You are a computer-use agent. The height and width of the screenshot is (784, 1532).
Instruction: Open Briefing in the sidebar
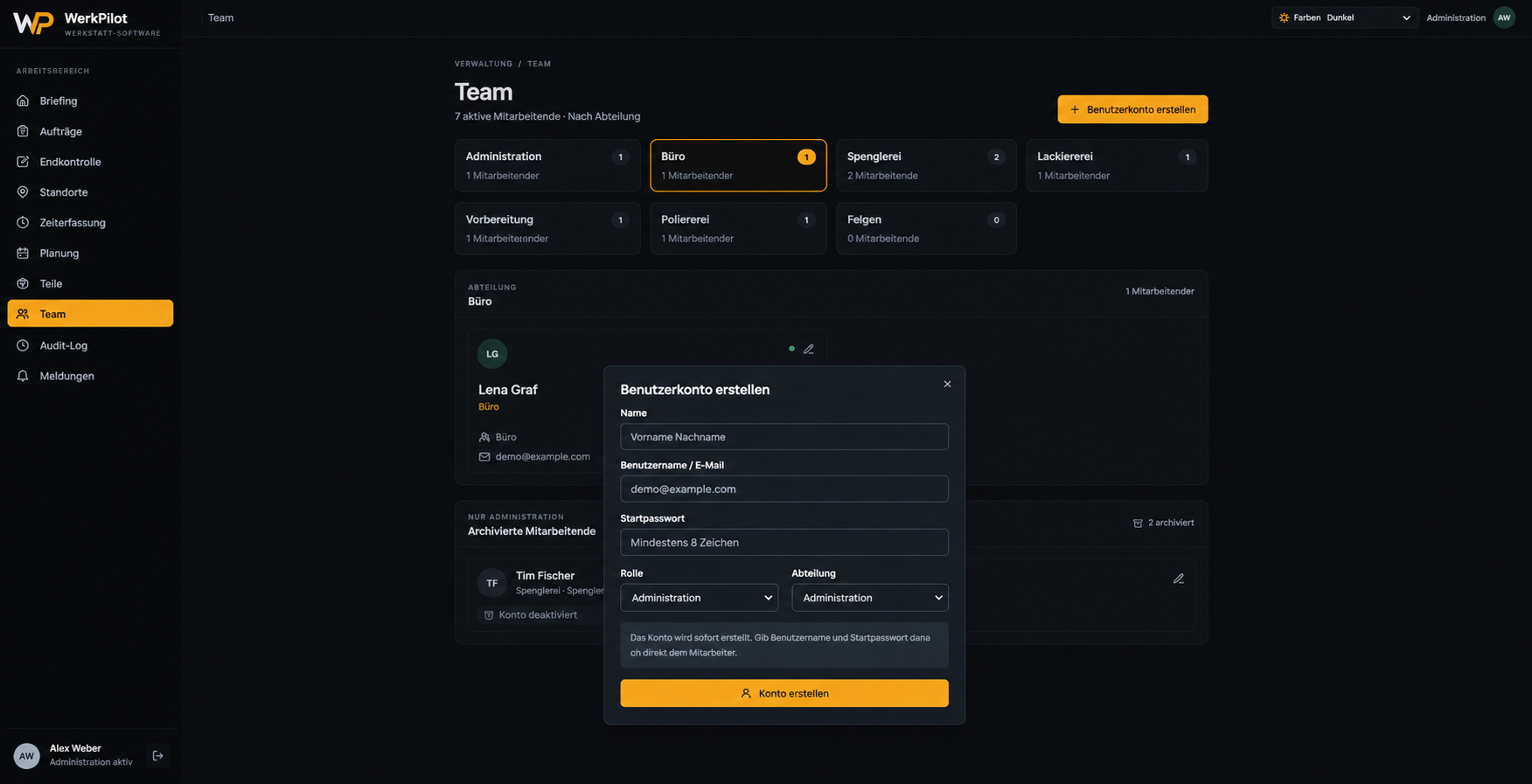(x=90, y=101)
